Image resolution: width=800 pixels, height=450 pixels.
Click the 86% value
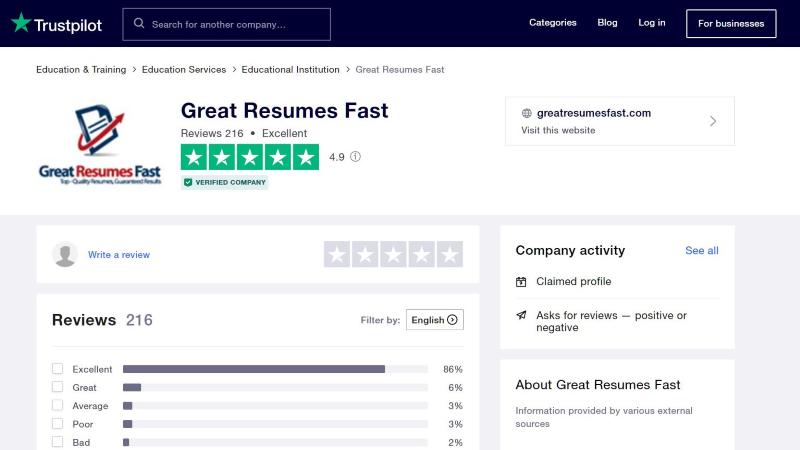tap(453, 369)
